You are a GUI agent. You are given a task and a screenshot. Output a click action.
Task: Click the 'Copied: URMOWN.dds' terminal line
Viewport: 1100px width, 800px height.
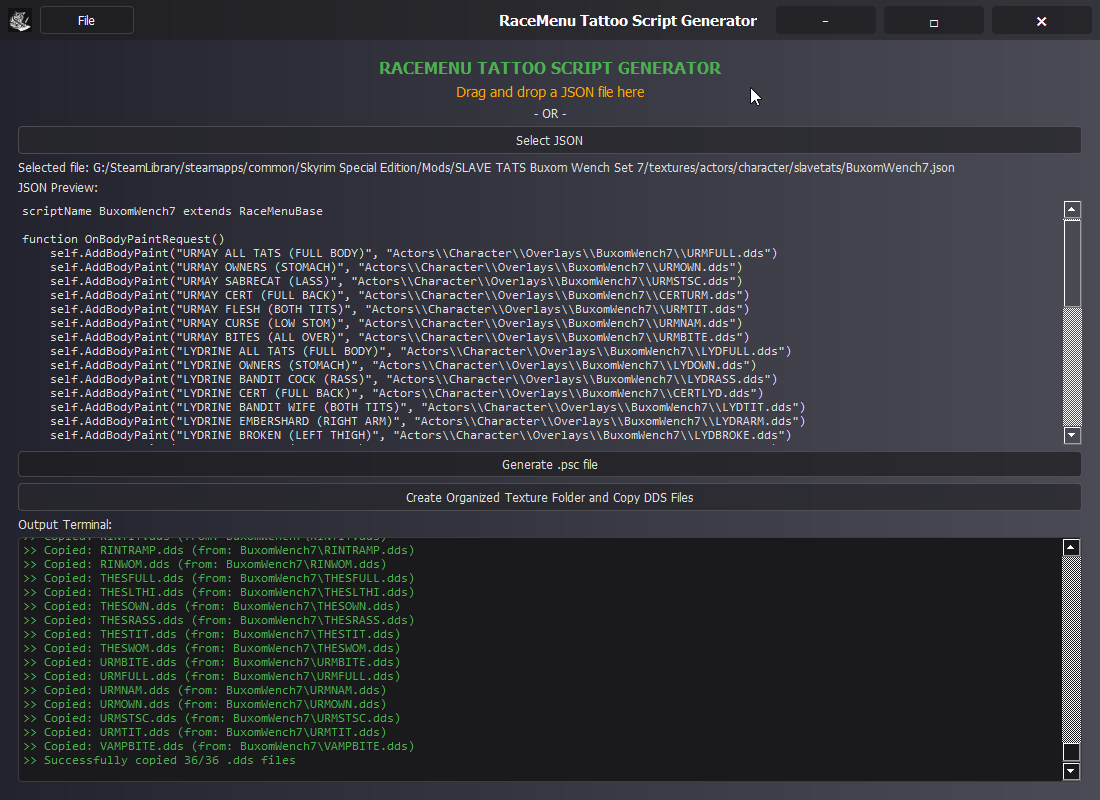pyautogui.click(x=205, y=705)
